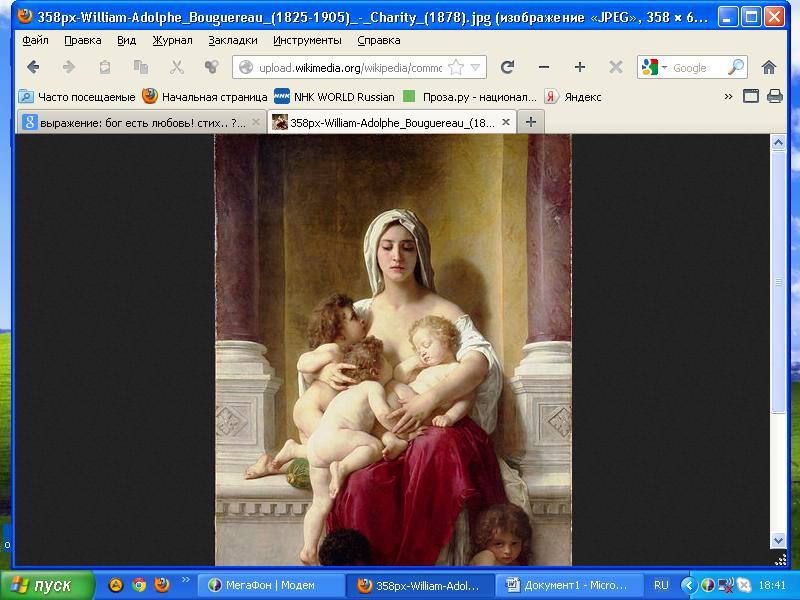
Task: Close the Google search results tab
Action: click(256, 122)
